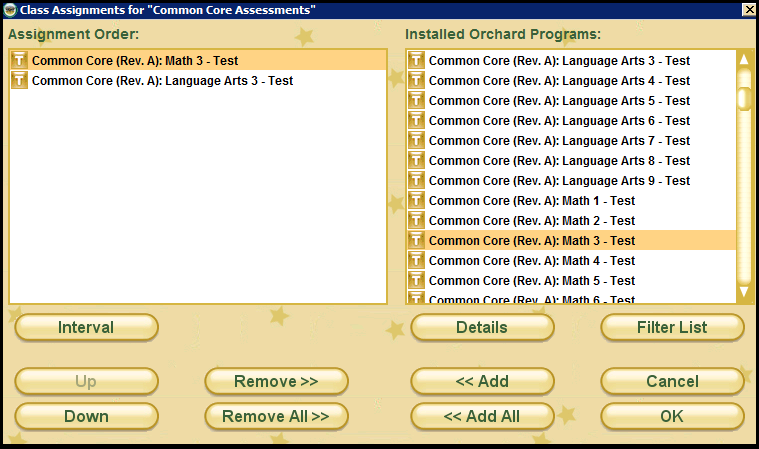The image size is (759, 449).
Task: Click test icon for Math 3 in Installed Programs
Action: [416, 240]
